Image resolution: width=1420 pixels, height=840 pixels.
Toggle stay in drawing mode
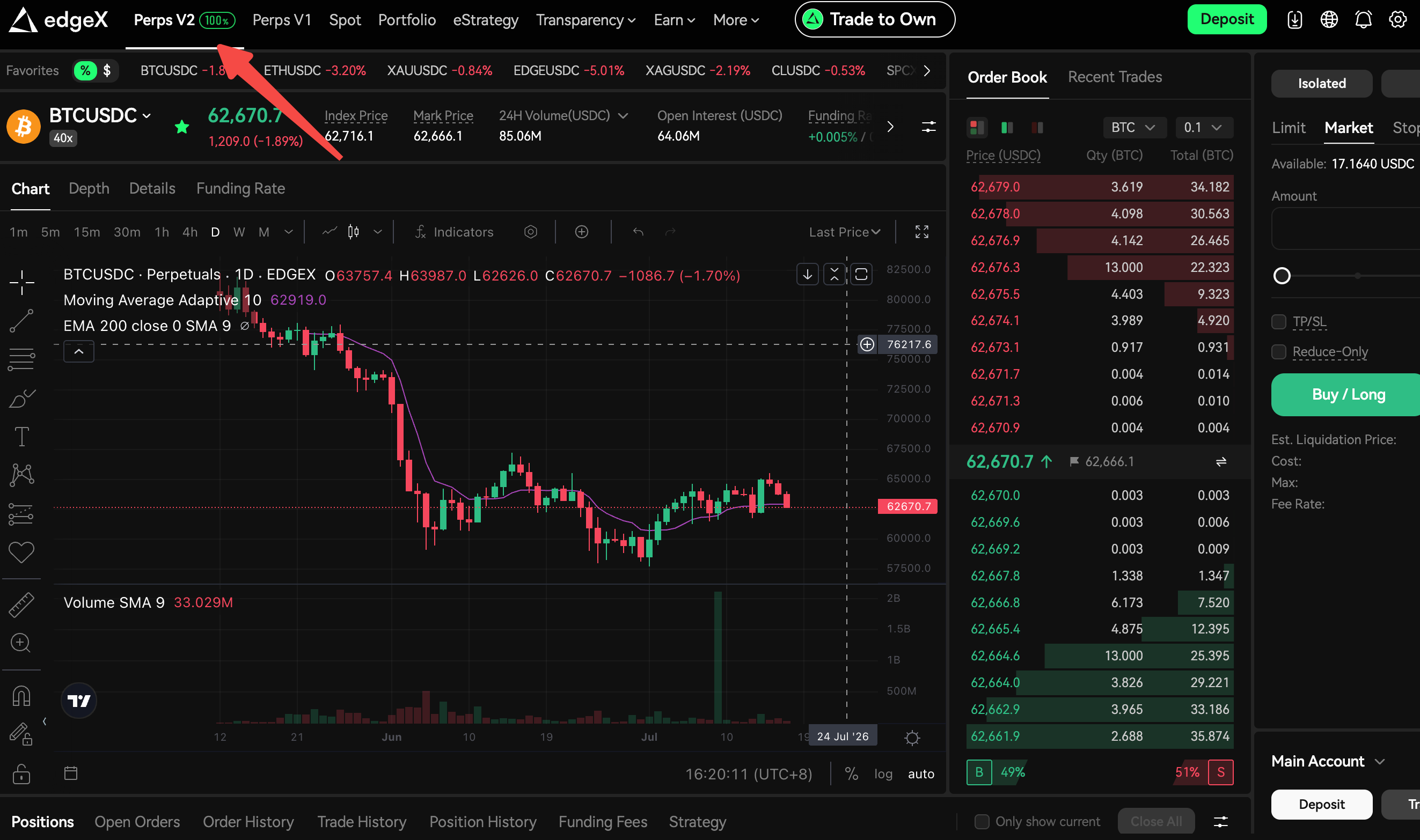pyautogui.click(x=21, y=734)
